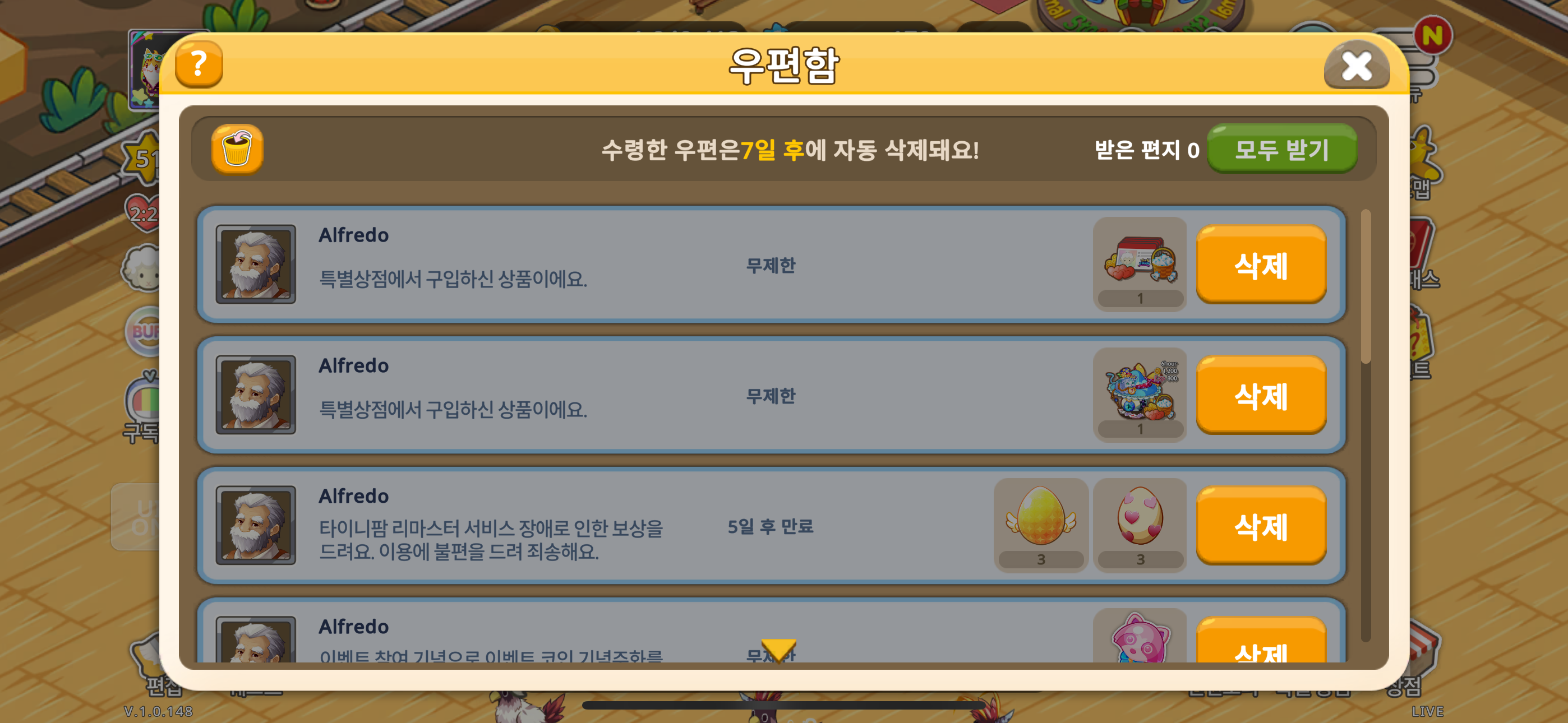Delete the second Alfredo mail with 삭제

[x=1261, y=396]
